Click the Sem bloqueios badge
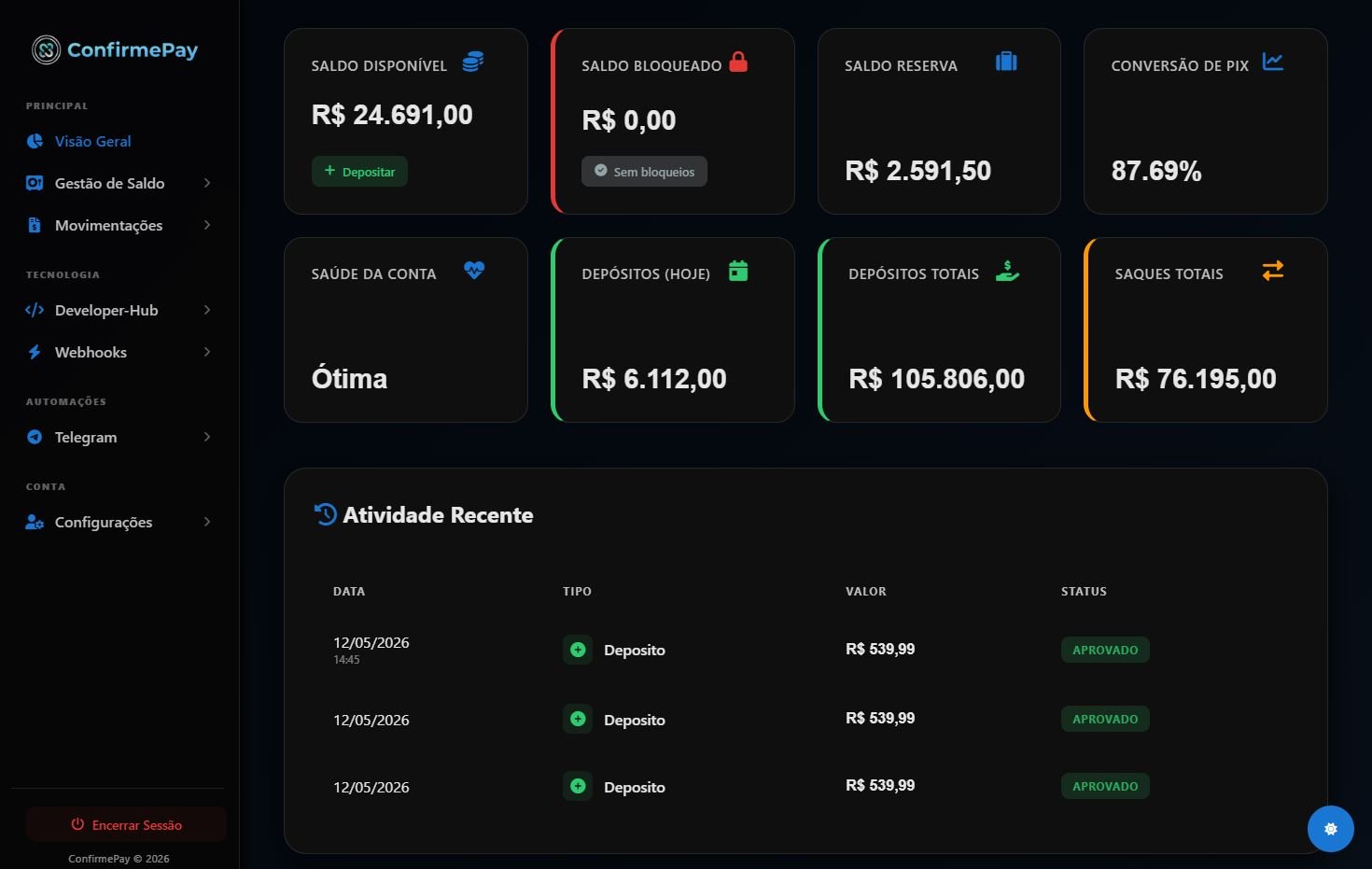This screenshot has height=869, width=1372. tap(644, 172)
